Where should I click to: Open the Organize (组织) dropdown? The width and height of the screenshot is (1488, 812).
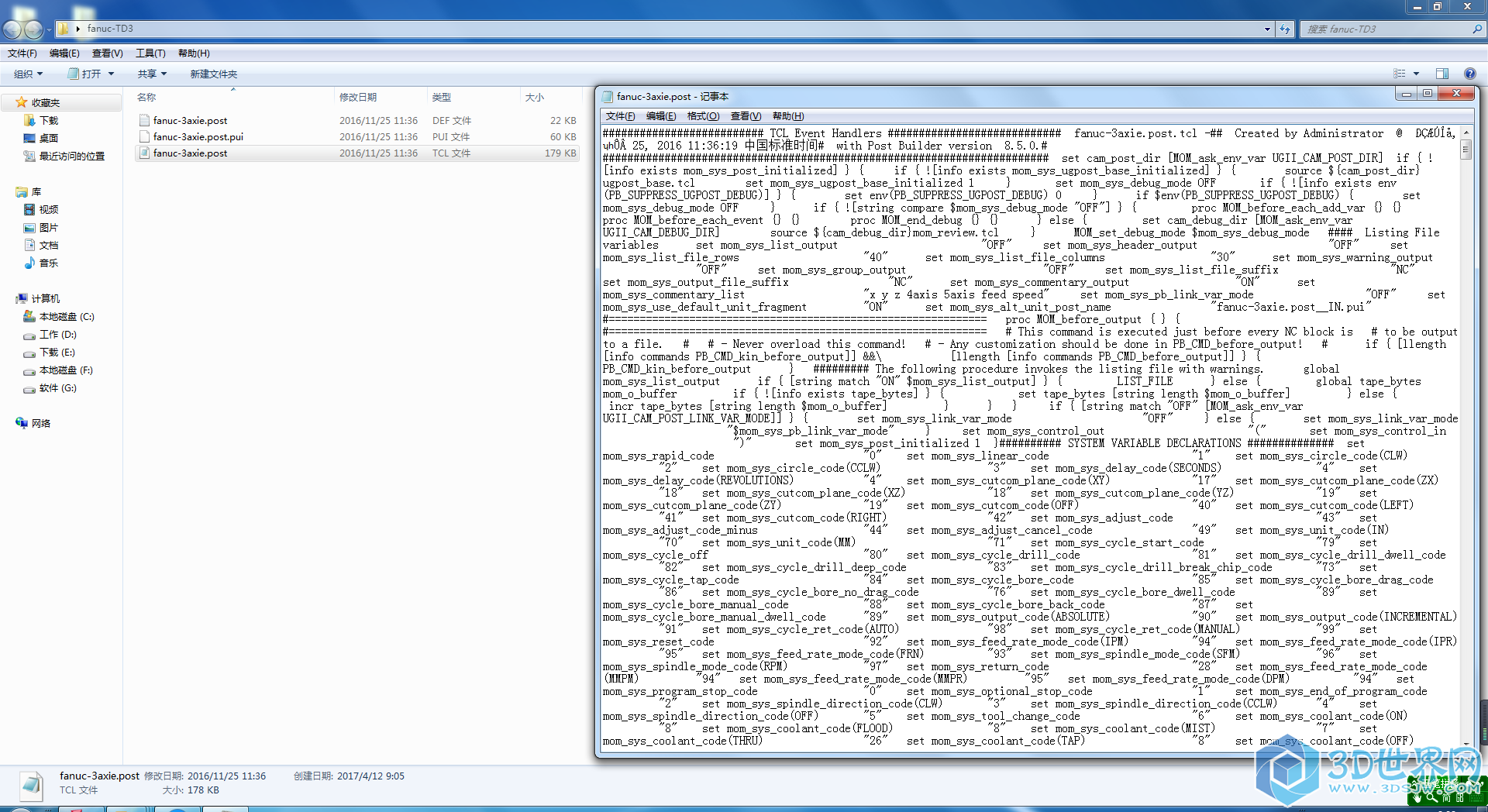(x=29, y=74)
